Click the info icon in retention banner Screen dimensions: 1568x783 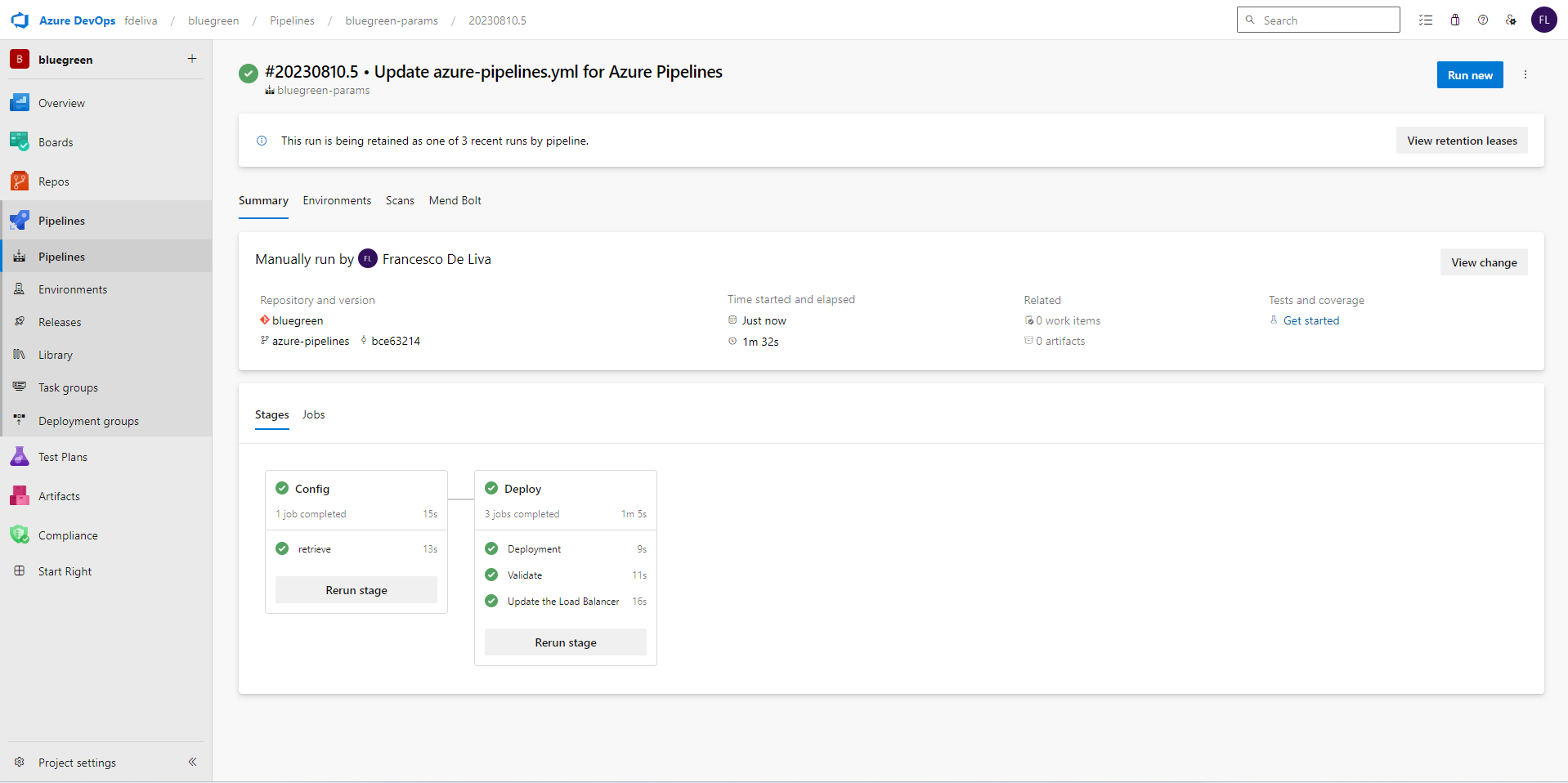(x=262, y=141)
